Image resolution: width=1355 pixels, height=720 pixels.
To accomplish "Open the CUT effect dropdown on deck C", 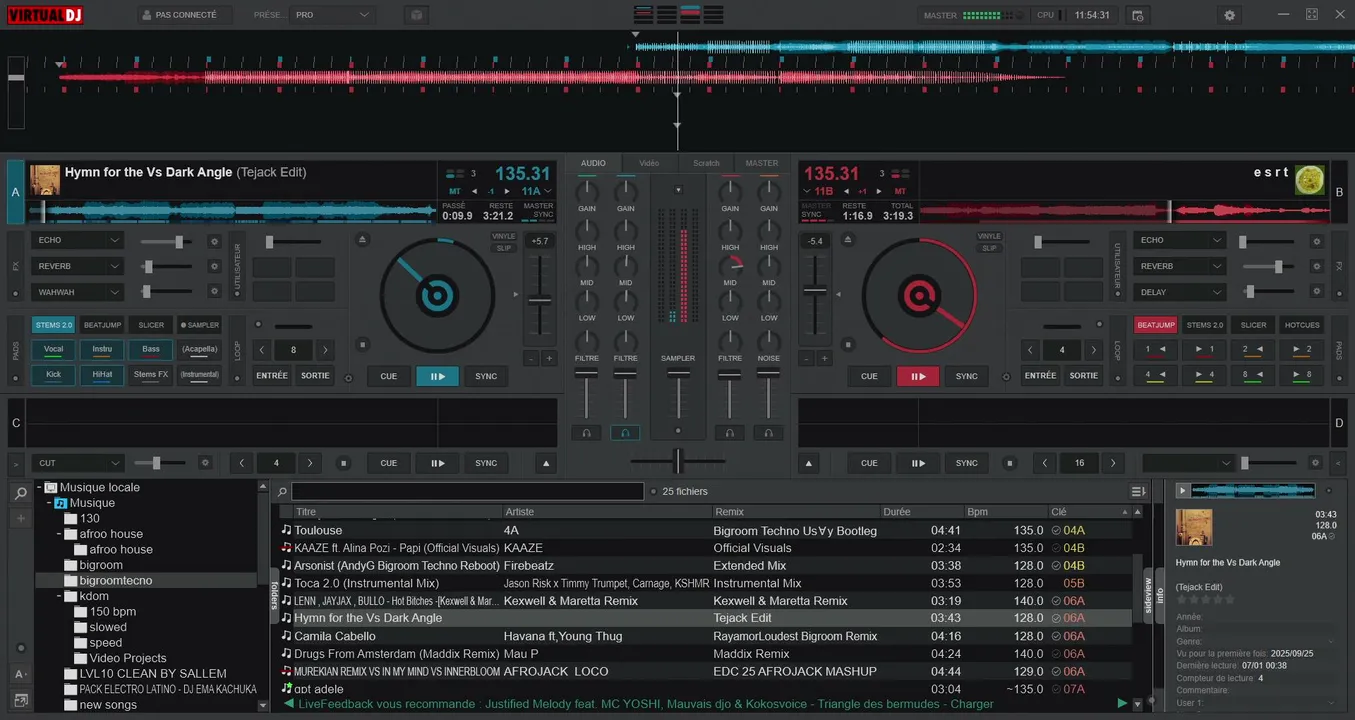I will point(78,463).
